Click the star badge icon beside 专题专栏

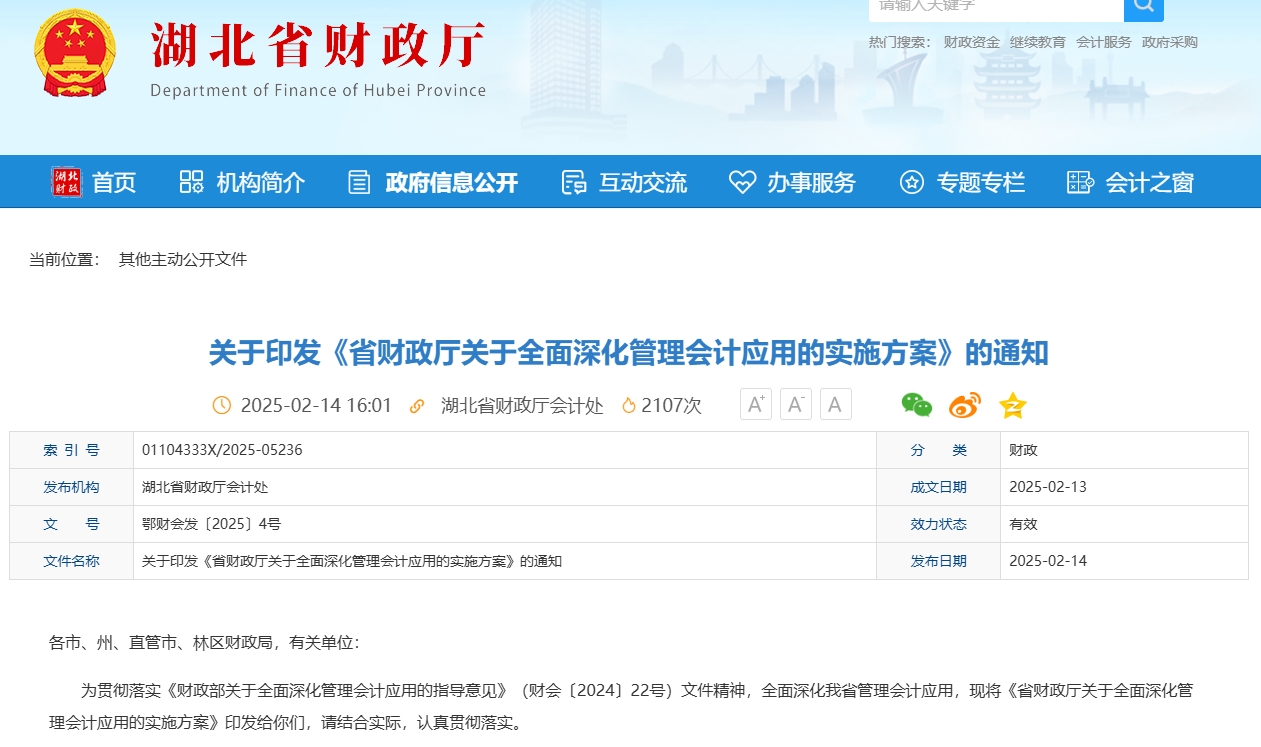[x=911, y=182]
